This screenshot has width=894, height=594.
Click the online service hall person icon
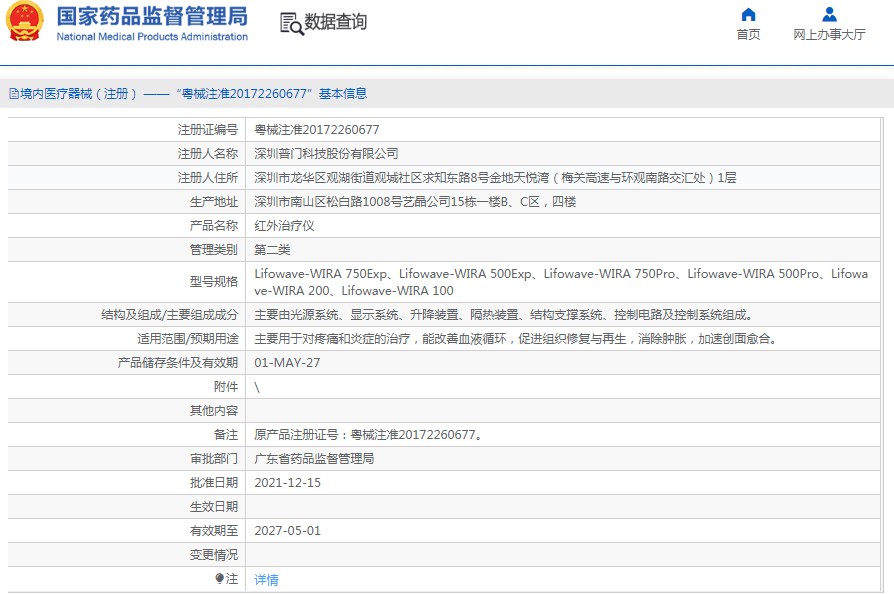829,14
